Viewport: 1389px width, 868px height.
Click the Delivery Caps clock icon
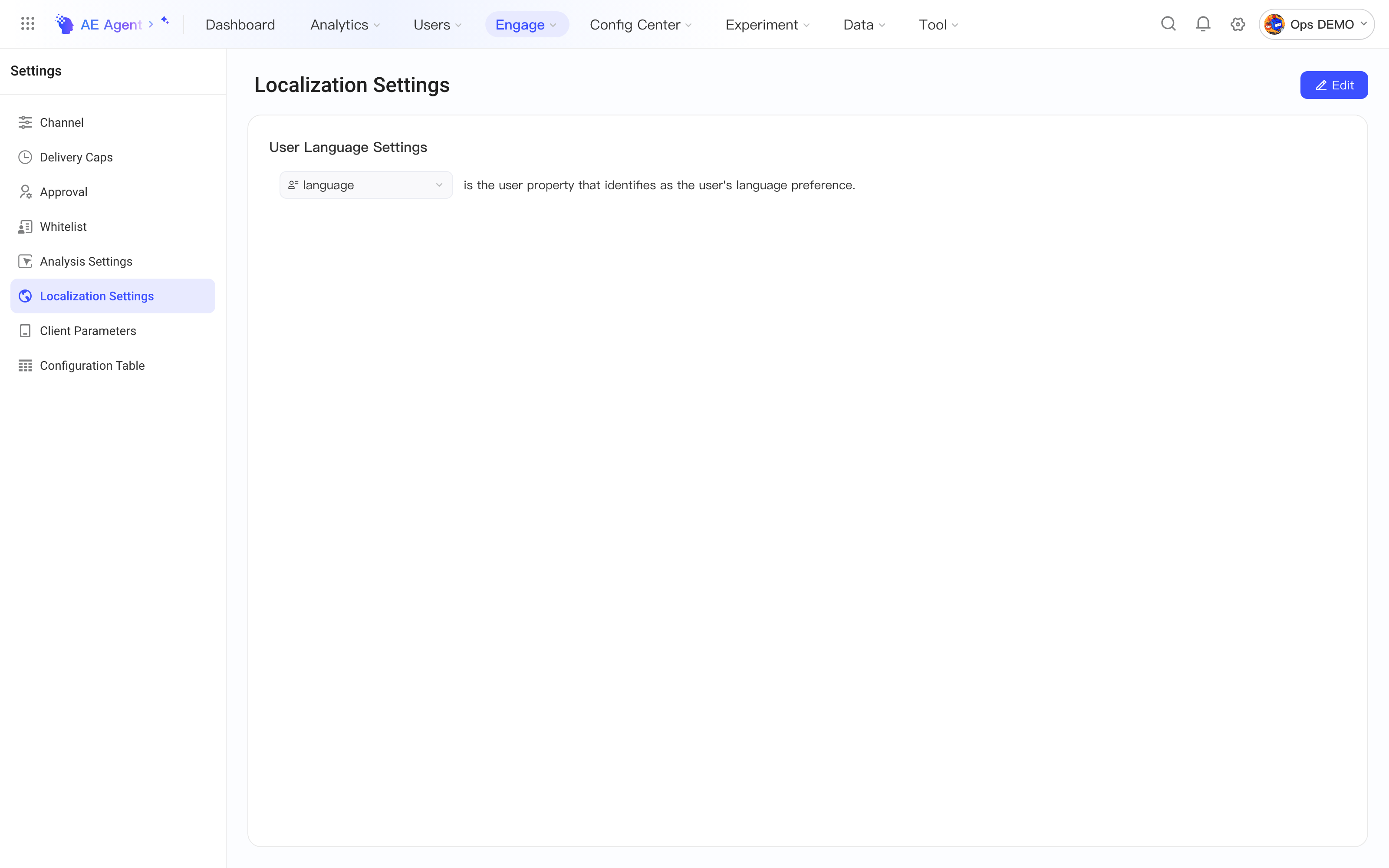[25, 157]
